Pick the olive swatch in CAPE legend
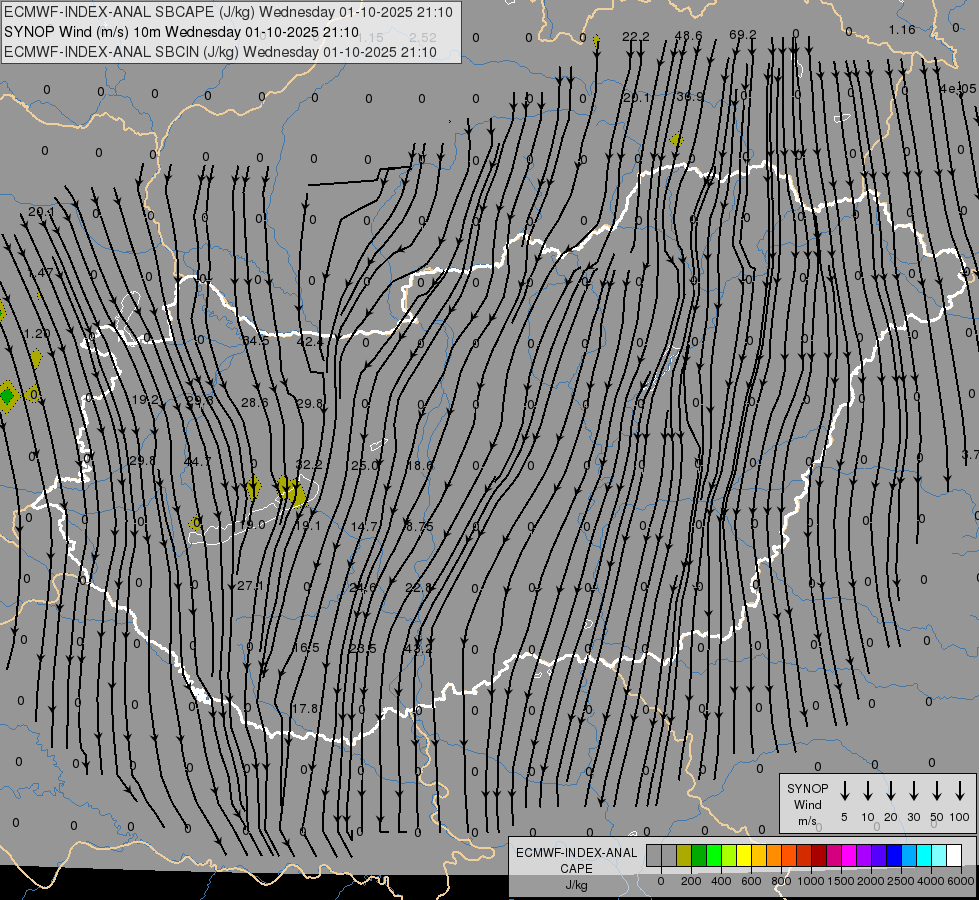This screenshot has width=979, height=900. [x=684, y=855]
